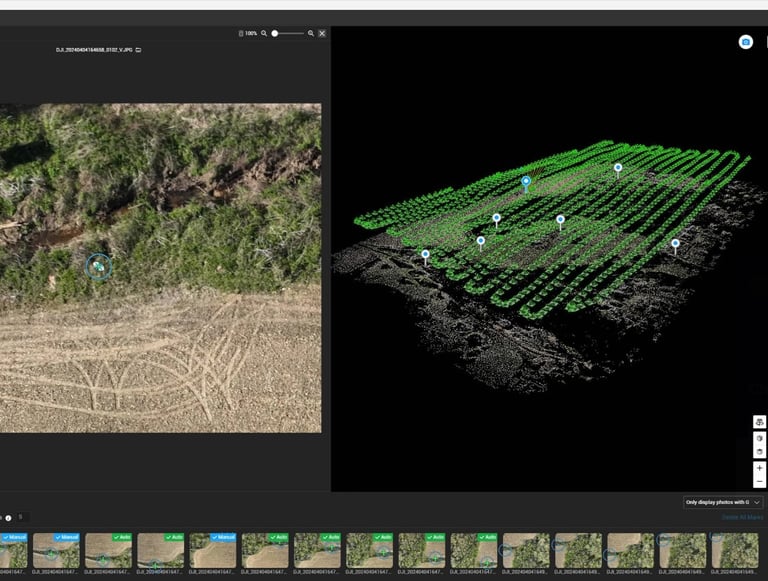This screenshot has height=581, width=768.
Task: Click the camera screenshot icon in 3D view
Action: [745, 42]
